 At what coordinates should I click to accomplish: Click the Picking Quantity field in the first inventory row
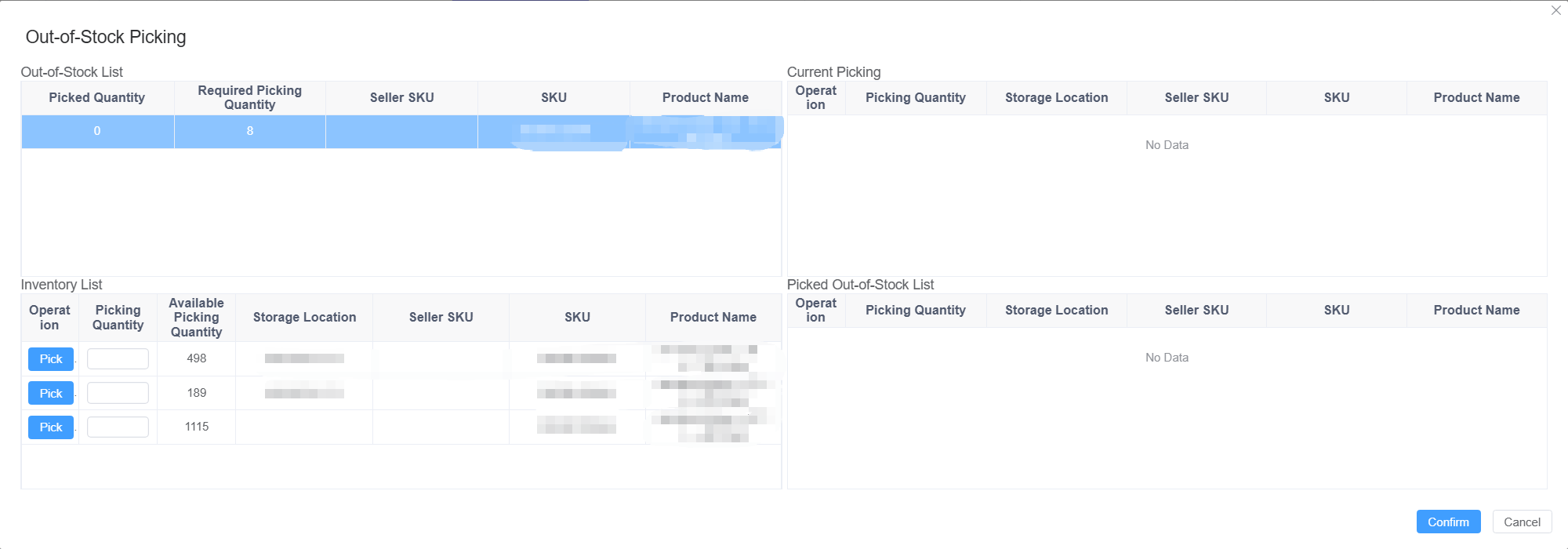pyautogui.click(x=118, y=358)
